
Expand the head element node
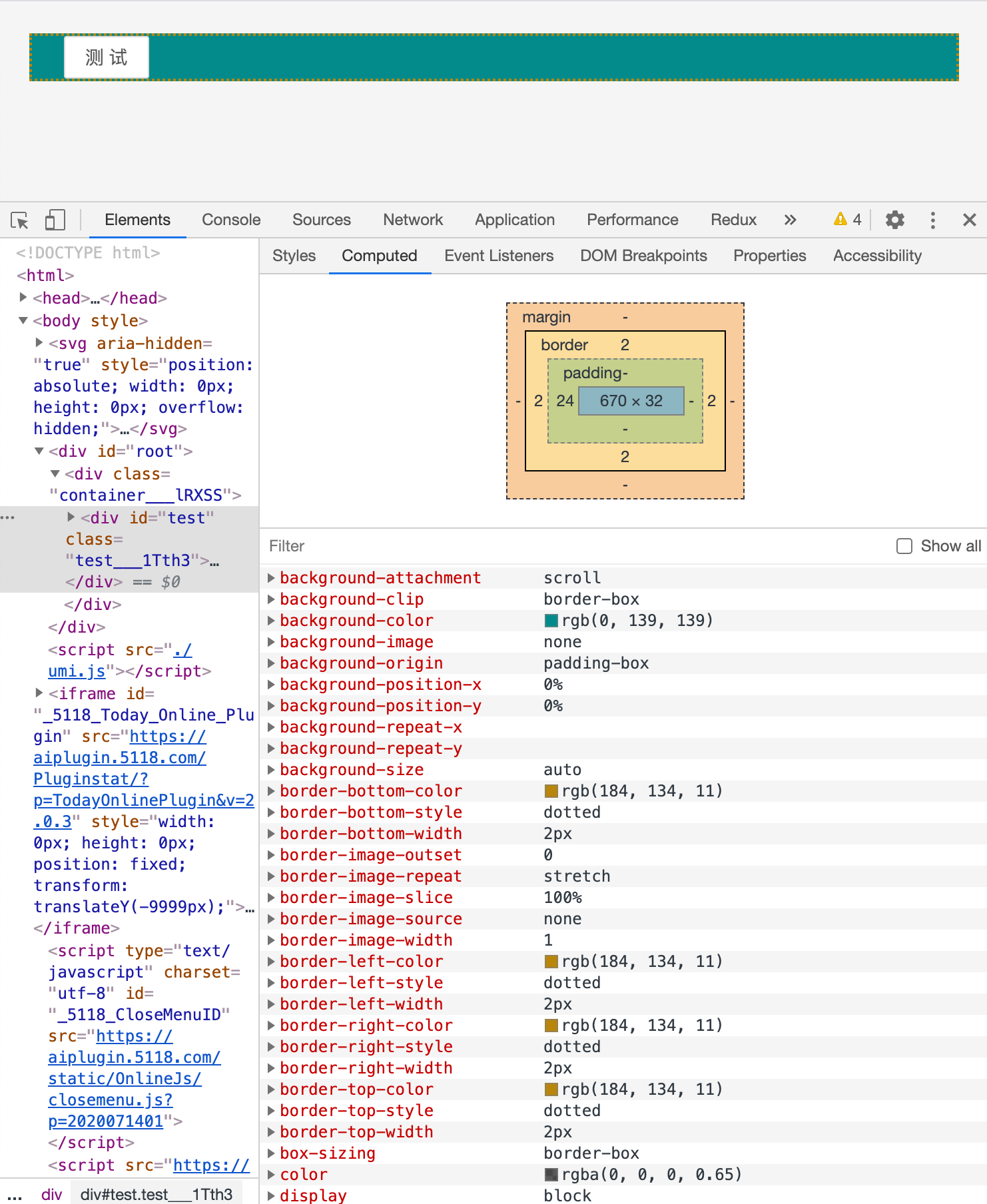coord(23,298)
